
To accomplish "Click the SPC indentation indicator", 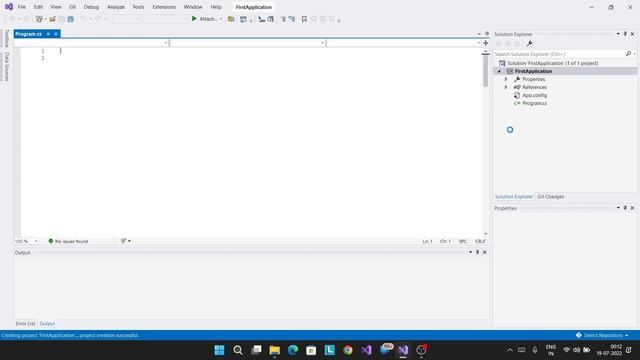I will (x=463, y=241).
